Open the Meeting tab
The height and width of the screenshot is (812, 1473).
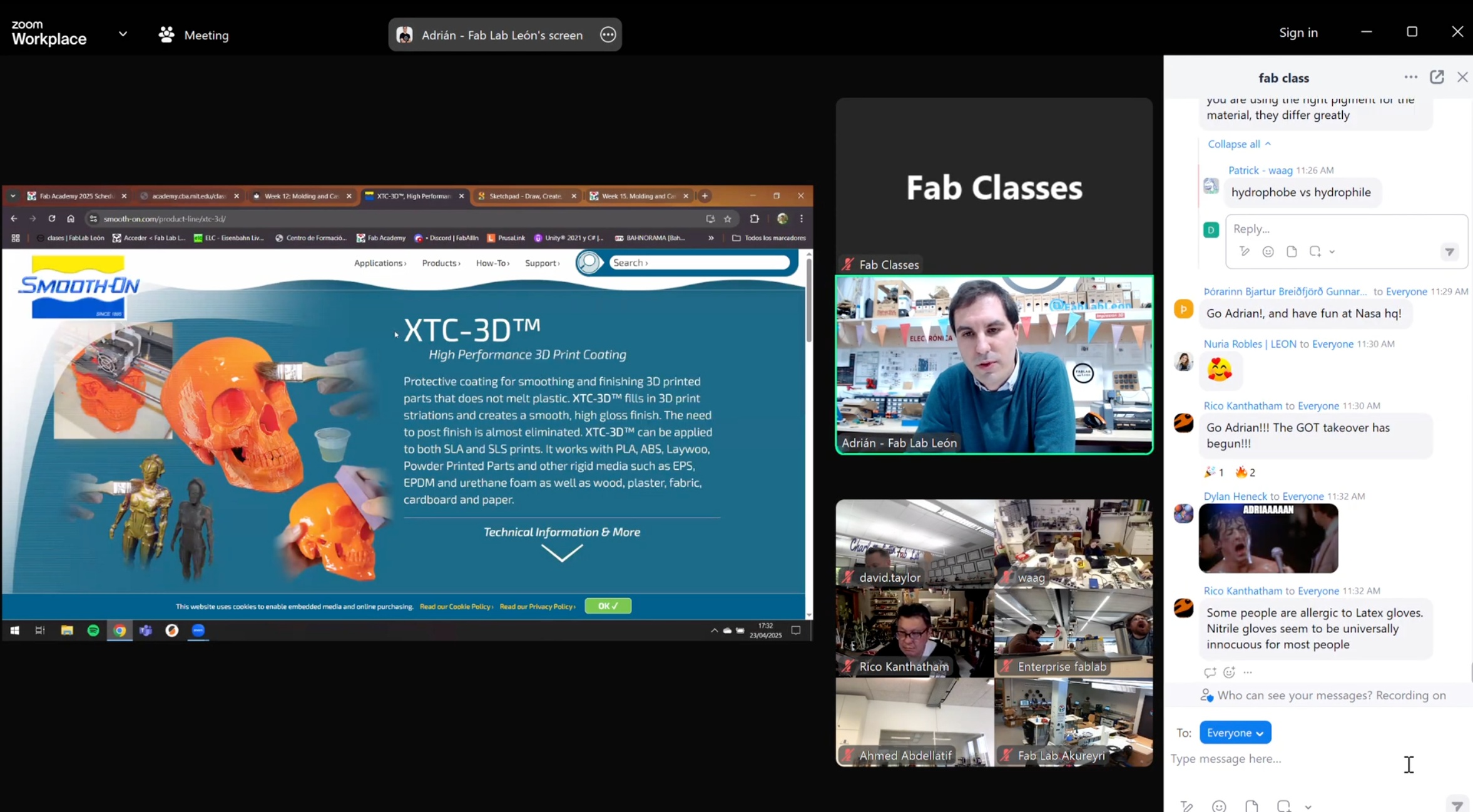pyautogui.click(x=193, y=35)
